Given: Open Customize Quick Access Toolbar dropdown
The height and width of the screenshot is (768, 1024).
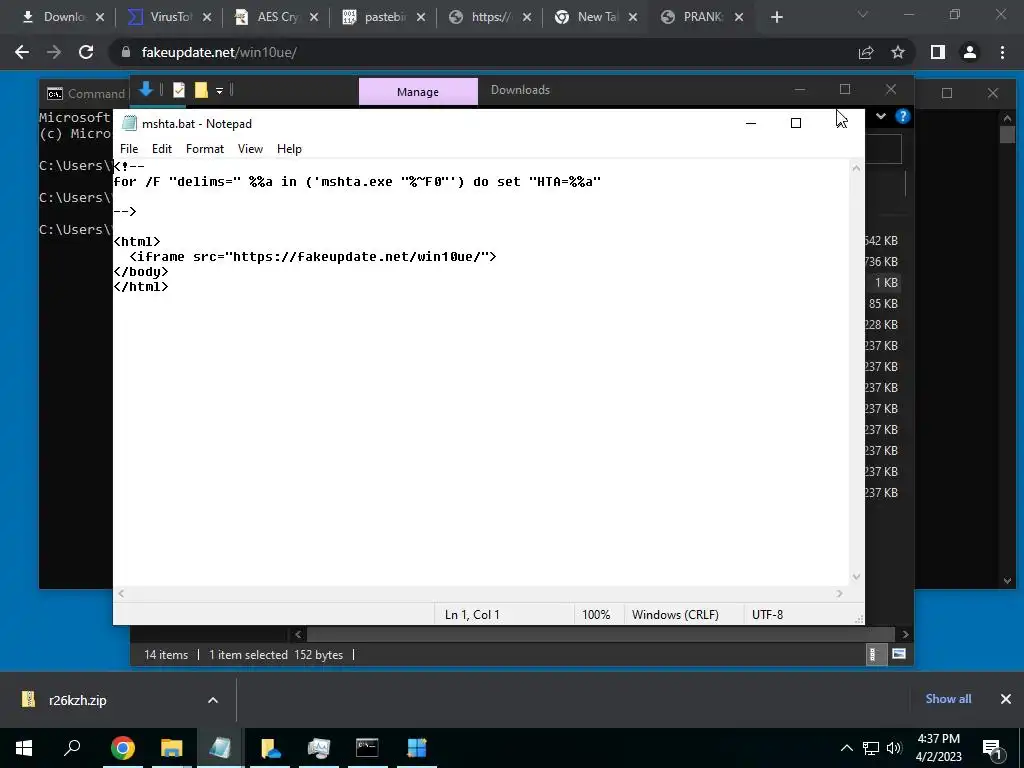Looking at the screenshot, I should pyautogui.click(x=219, y=91).
